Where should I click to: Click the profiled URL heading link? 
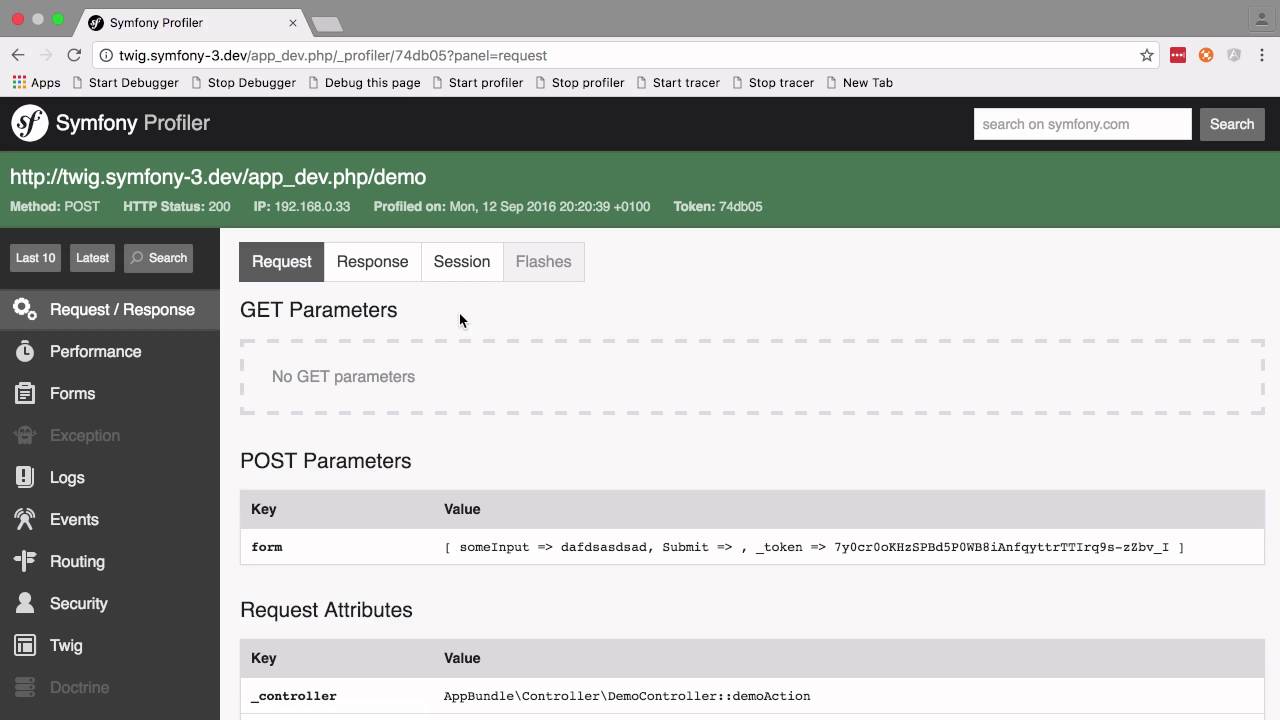pyautogui.click(x=218, y=177)
